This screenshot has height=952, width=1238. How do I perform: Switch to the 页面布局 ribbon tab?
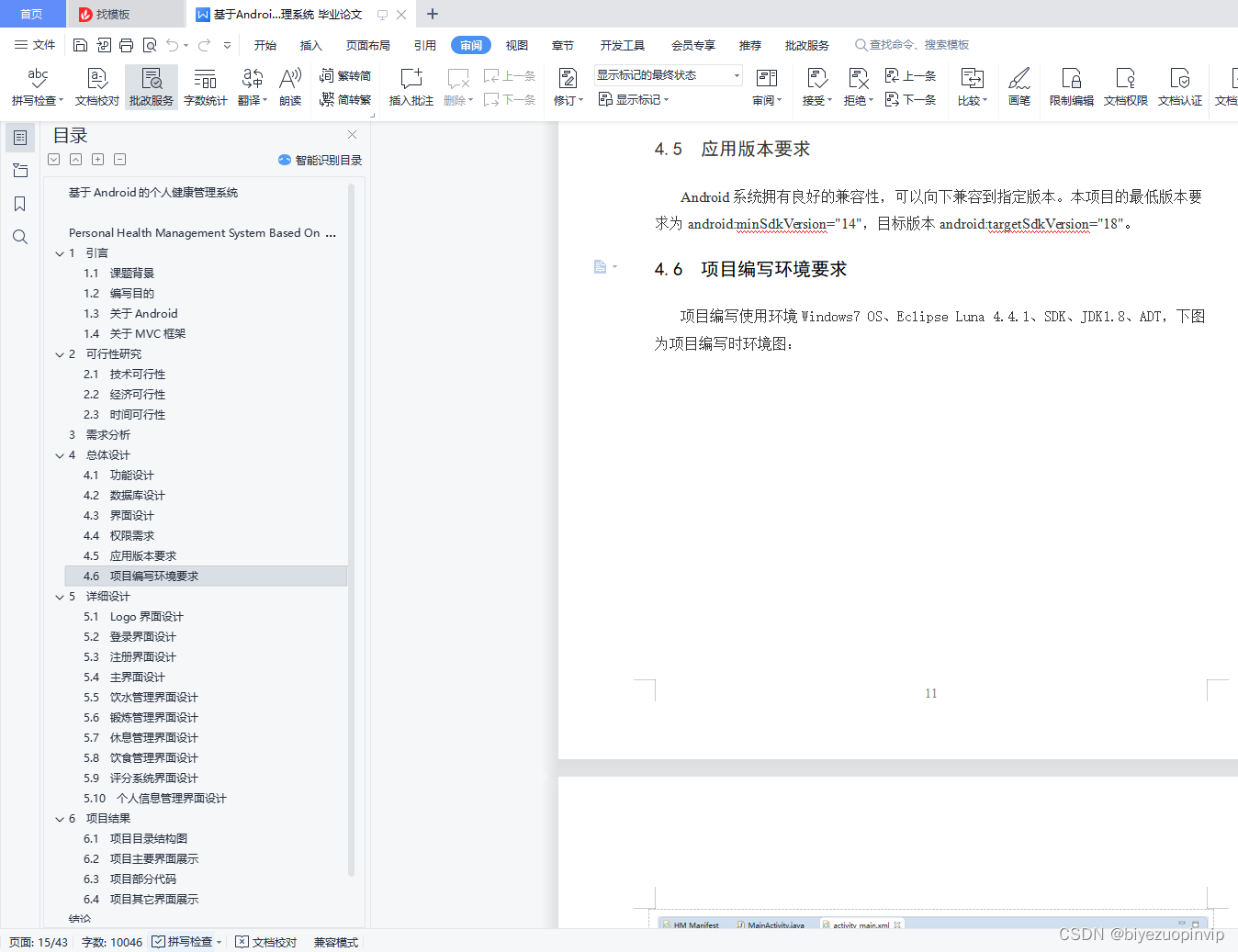(x=368, y=45)
